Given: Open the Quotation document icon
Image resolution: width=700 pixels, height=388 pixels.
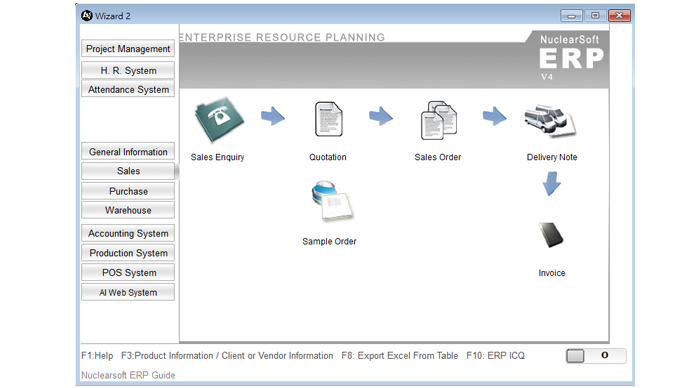Looking at the screenshot, I should [x=329, y=119].
